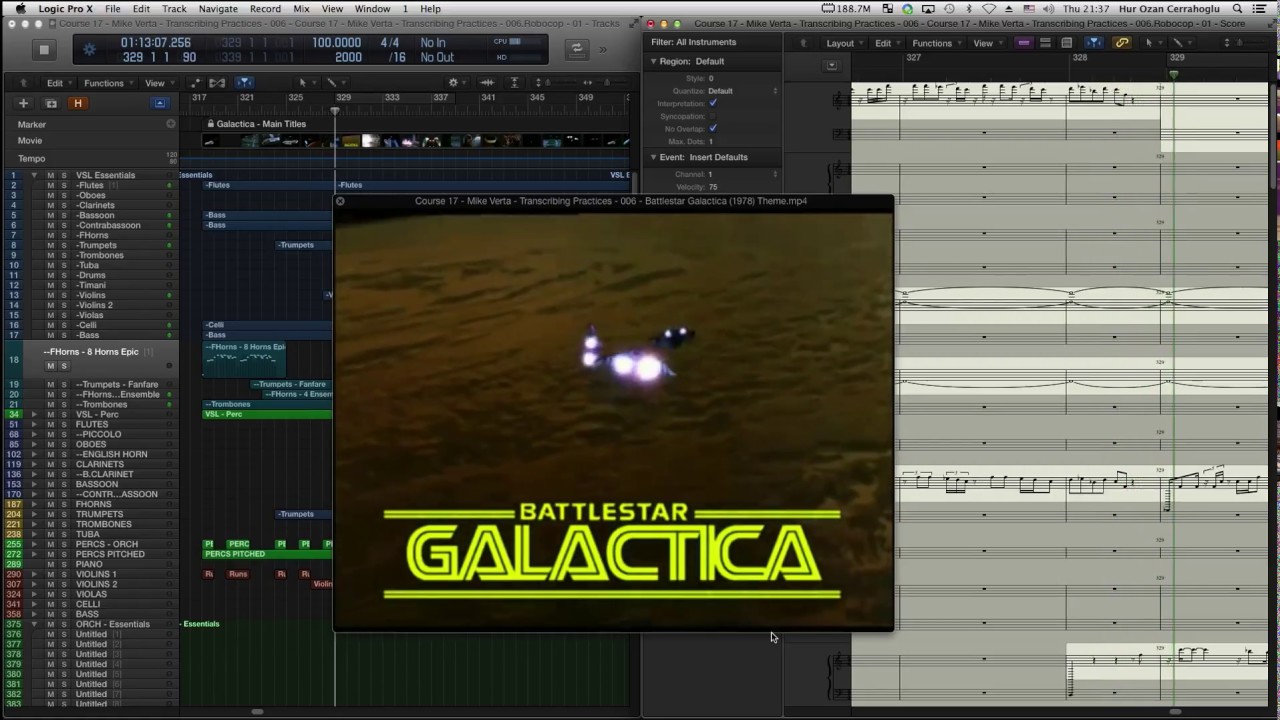Open the Tracks area Functions menu
This screenshot has width=1280, height=720.
coord(108,83)
